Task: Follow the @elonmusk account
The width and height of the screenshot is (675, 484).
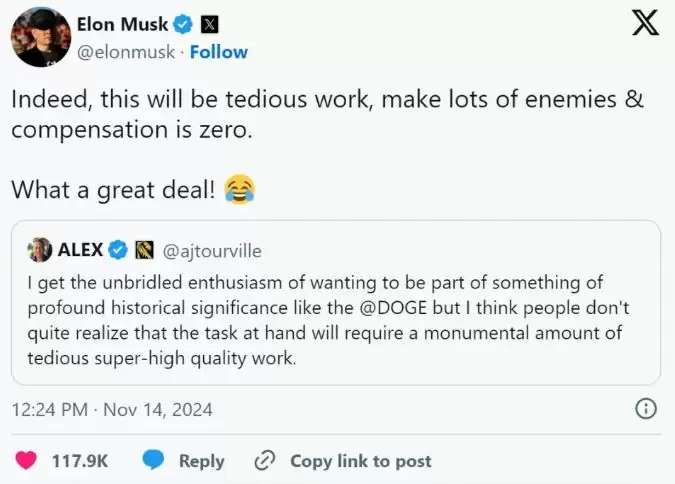Action: click(219, 51)
